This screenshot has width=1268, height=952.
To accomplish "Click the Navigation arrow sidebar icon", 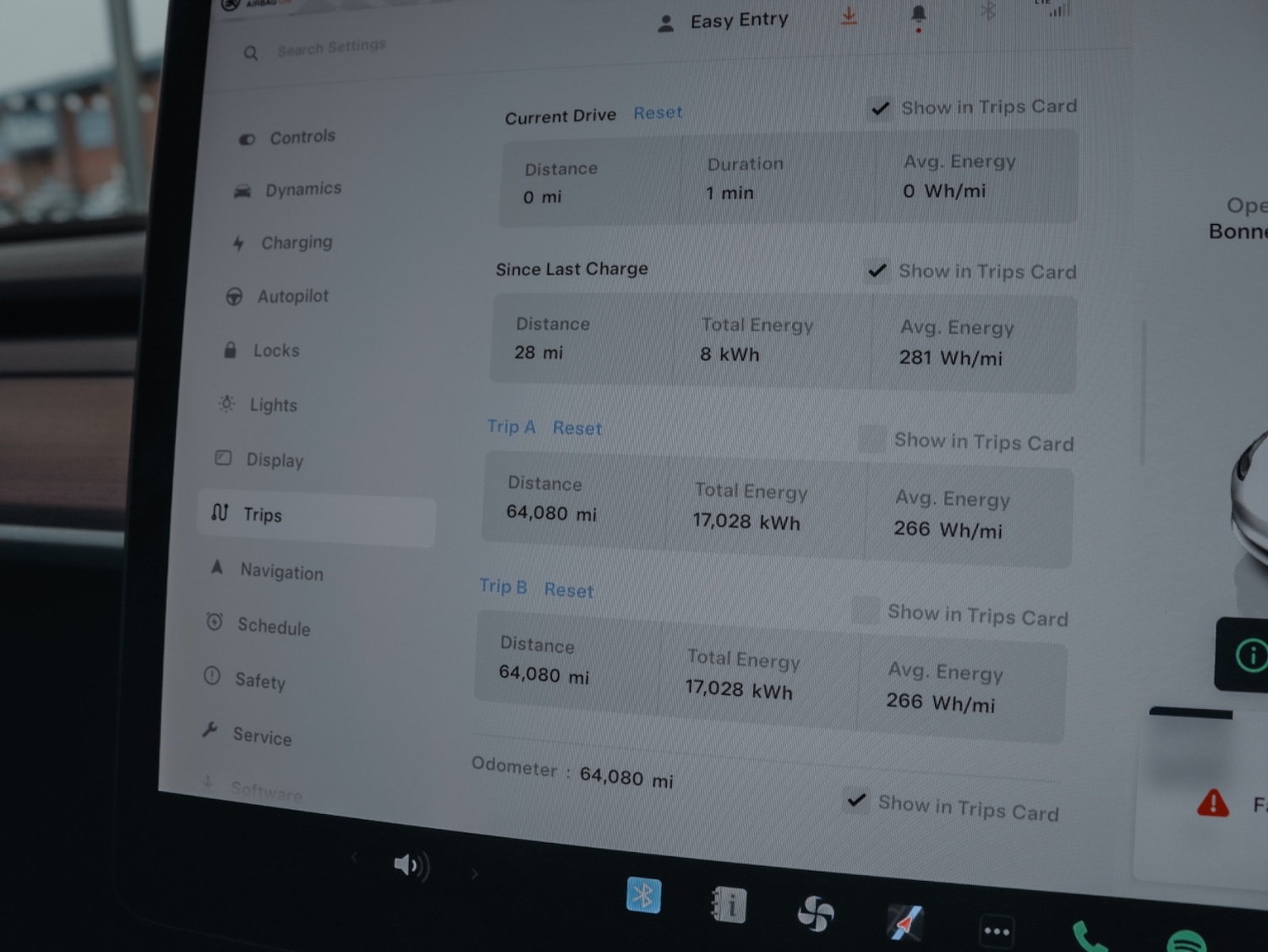I will (217, 567).
